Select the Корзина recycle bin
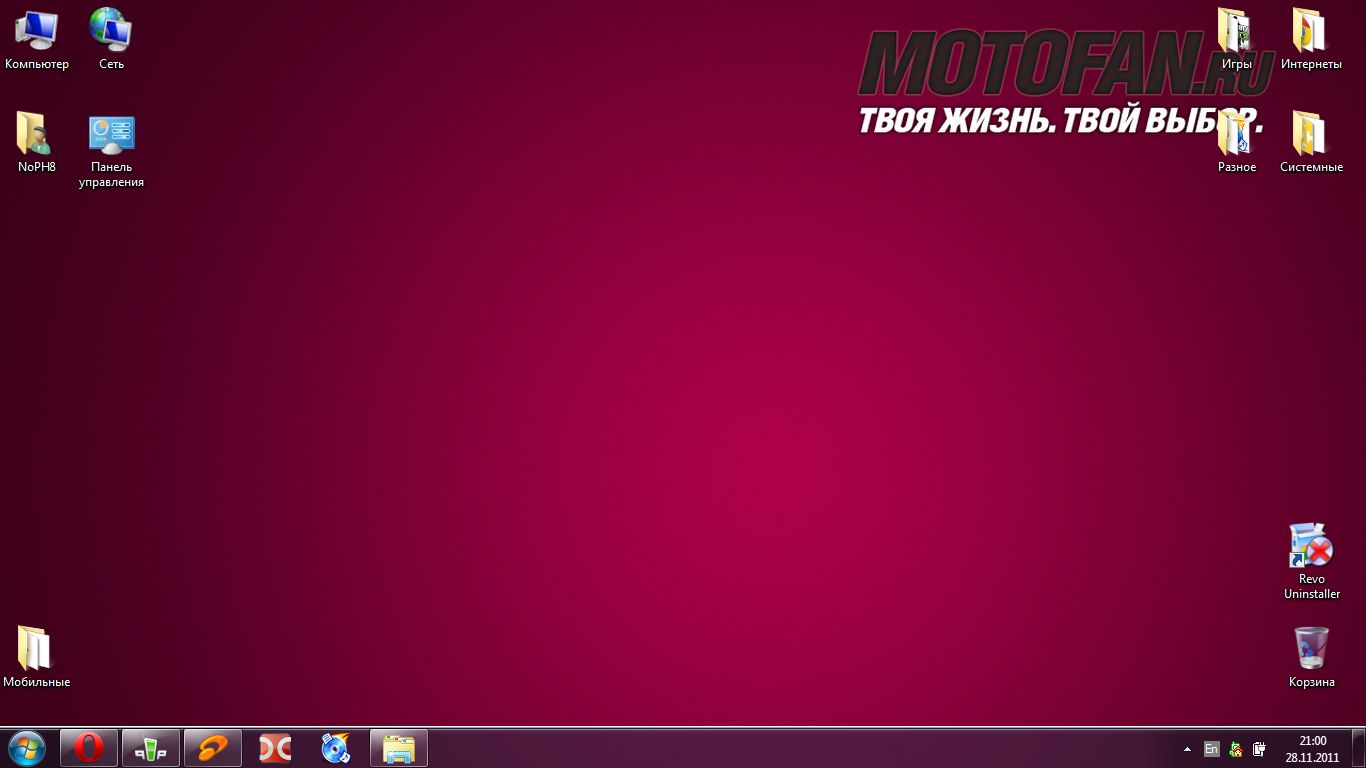Image resolution: width=1366 pixels, height=768 pixels. (x=1311, y=657)
